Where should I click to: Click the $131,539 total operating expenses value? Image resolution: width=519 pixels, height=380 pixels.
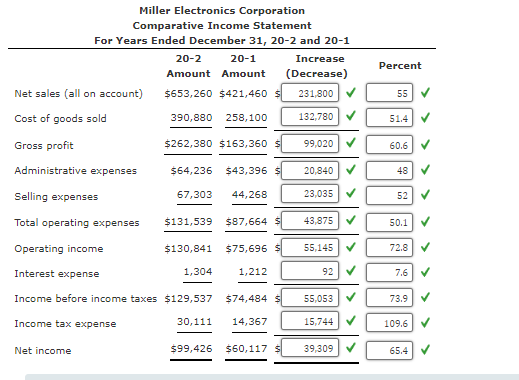pos(188,222)
